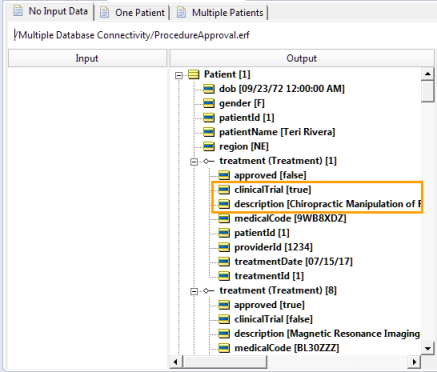Click the Patient [1] entity icon
Image resolution: width=437 pixels, height=372 pixels.
[x=194, y=74]
